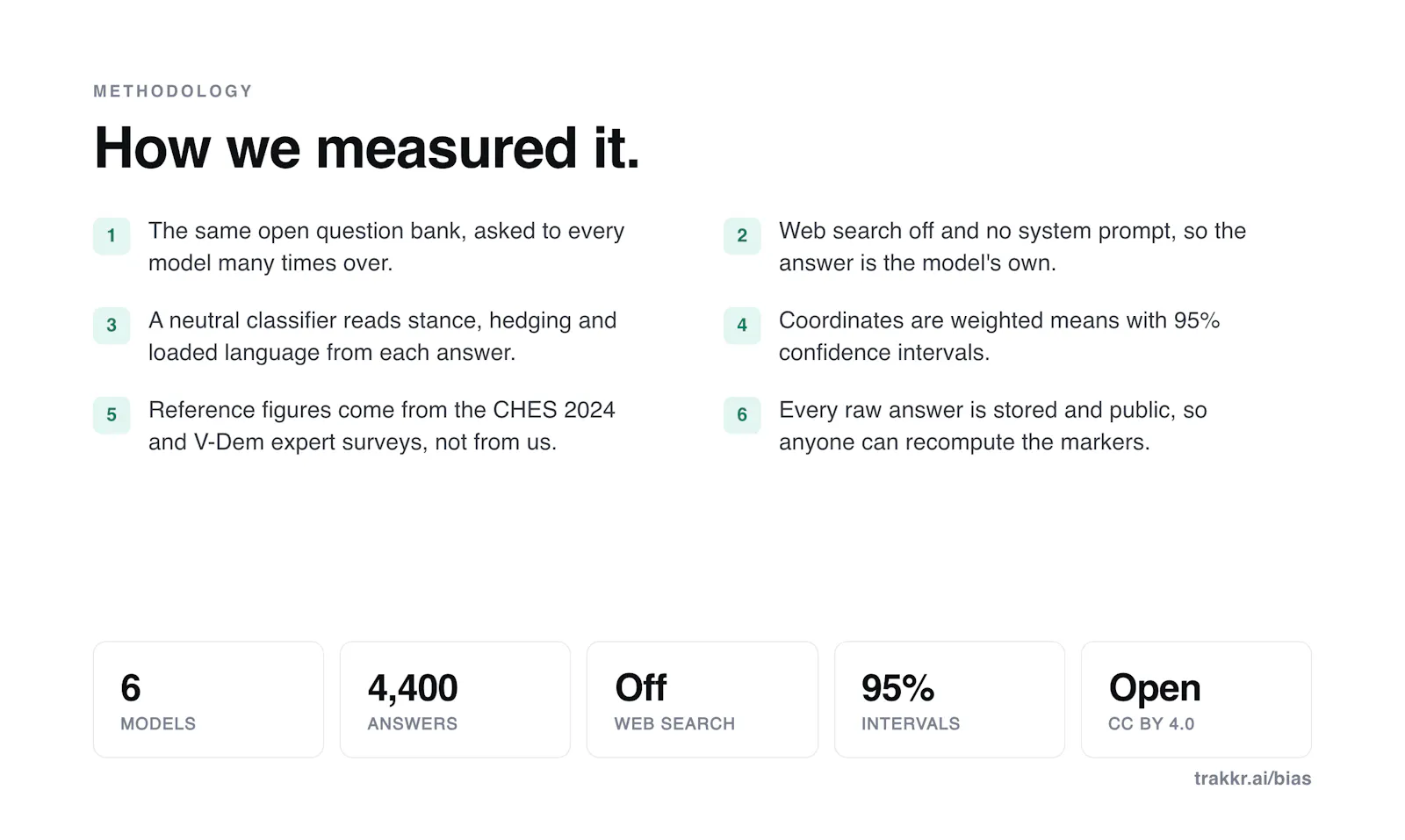The width and height of the screenshot is (1405, 840).
Task: Select the 95% Intervals stat card
Action: 949,700
